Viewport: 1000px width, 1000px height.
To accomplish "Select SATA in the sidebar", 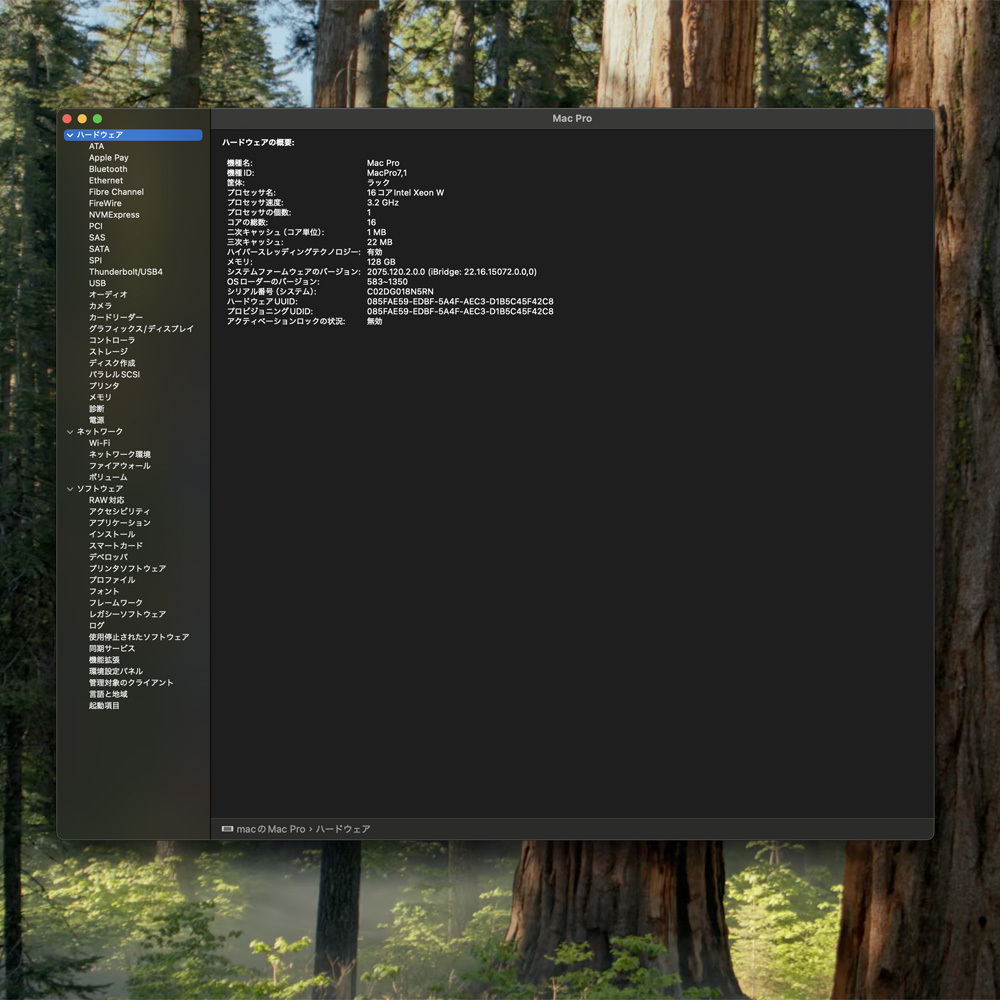I will point(99,249).
